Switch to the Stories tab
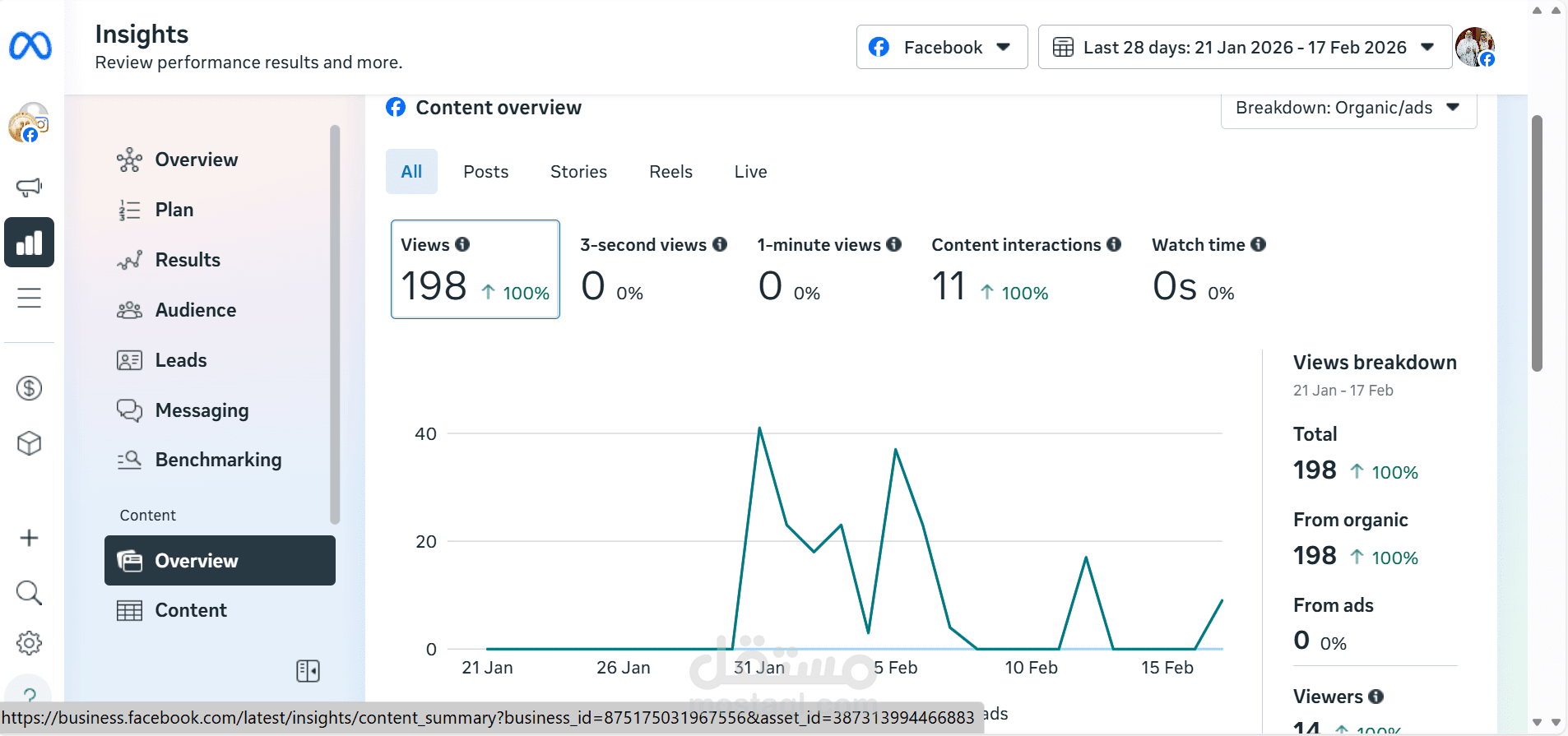The width and height of the screenshot is (1568, 736). pyautogui.click(x=578, y=172)
